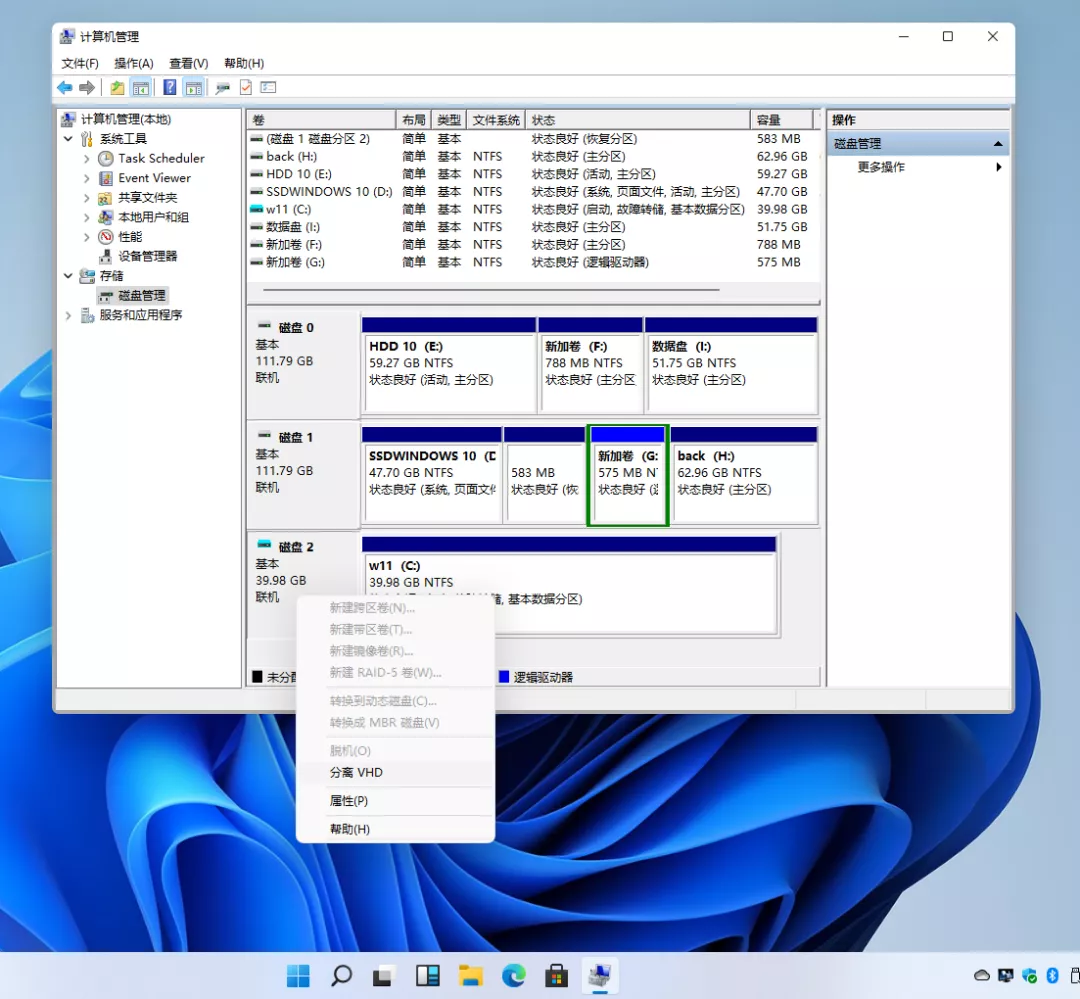Click the Microsoft Edge taskbar icon

[513, 975]
